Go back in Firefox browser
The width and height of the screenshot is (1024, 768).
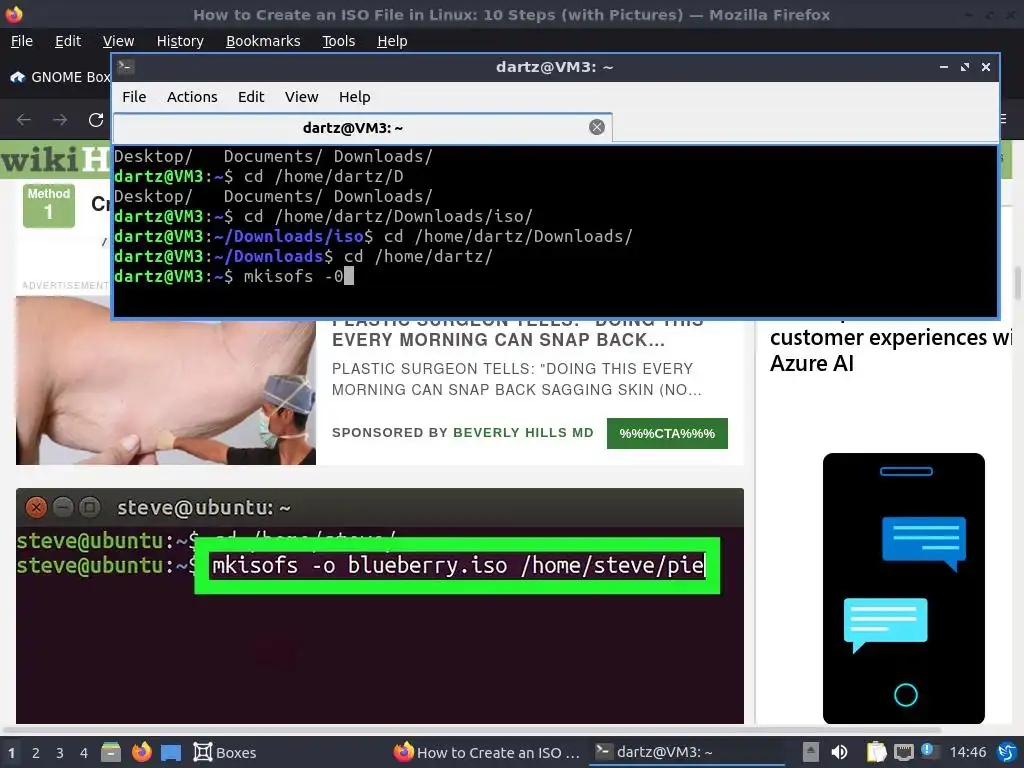(x=24, y=120)
